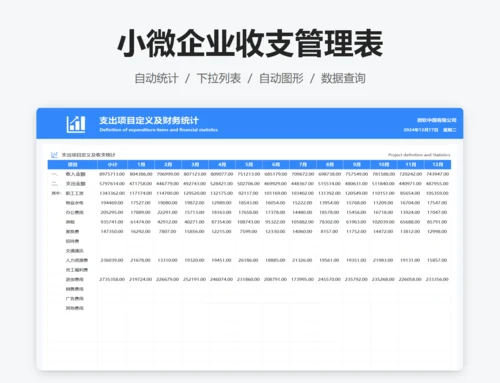Click the 其他费用 row label
500x383 pixels.
pyautogui.click(x=75, y=308)
